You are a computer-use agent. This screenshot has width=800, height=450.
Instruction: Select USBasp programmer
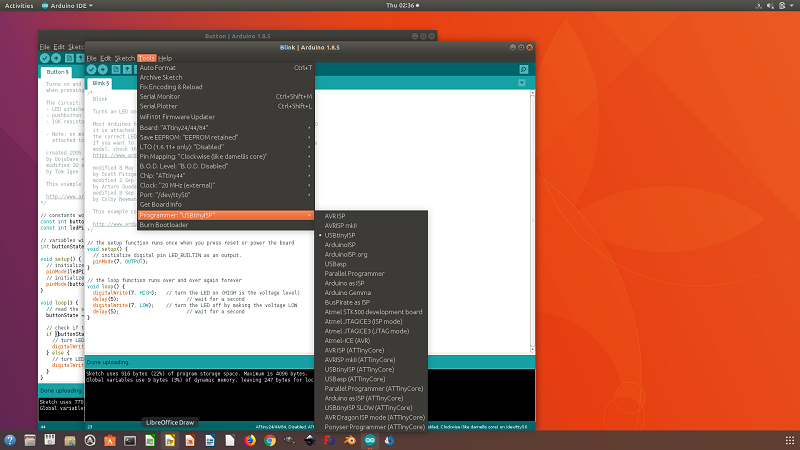[371, 264]
